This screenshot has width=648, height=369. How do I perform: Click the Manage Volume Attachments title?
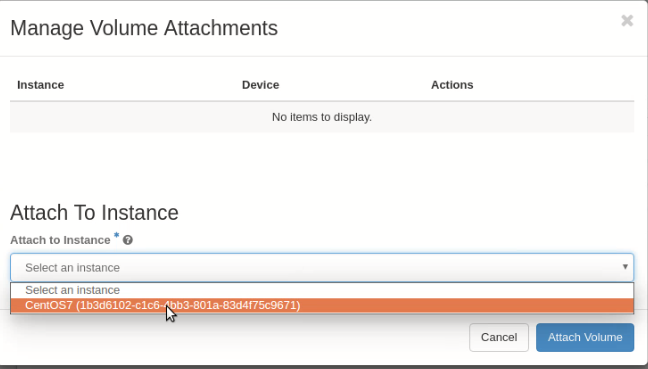pos(144,28)
